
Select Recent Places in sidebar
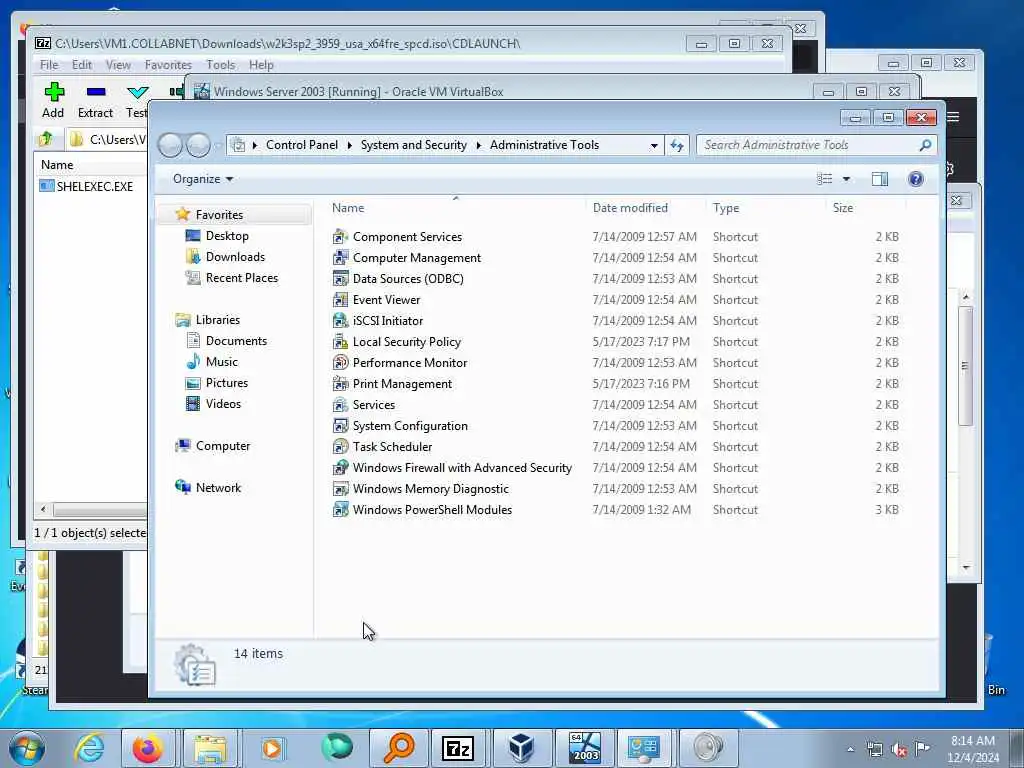[242, 278]
